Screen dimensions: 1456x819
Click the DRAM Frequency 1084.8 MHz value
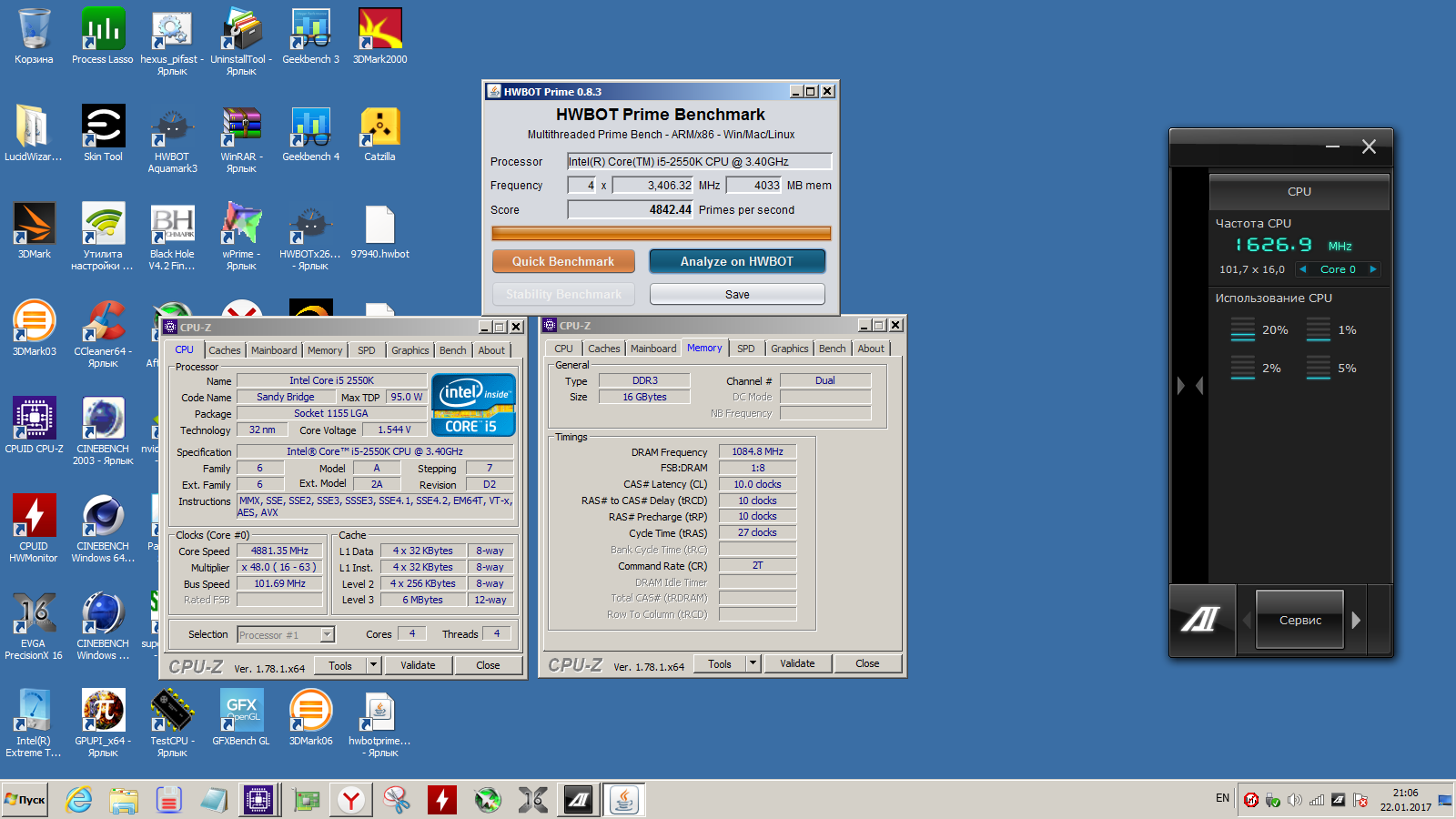pos(757,451)
